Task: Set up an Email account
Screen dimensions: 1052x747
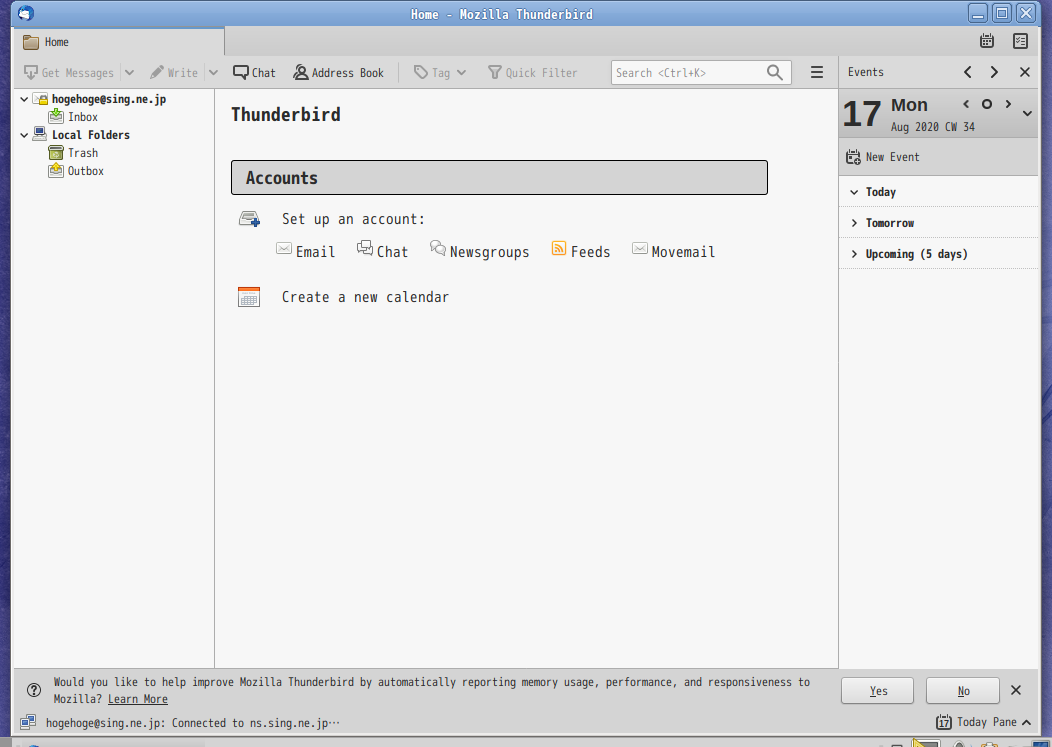Action: point(306,251)
